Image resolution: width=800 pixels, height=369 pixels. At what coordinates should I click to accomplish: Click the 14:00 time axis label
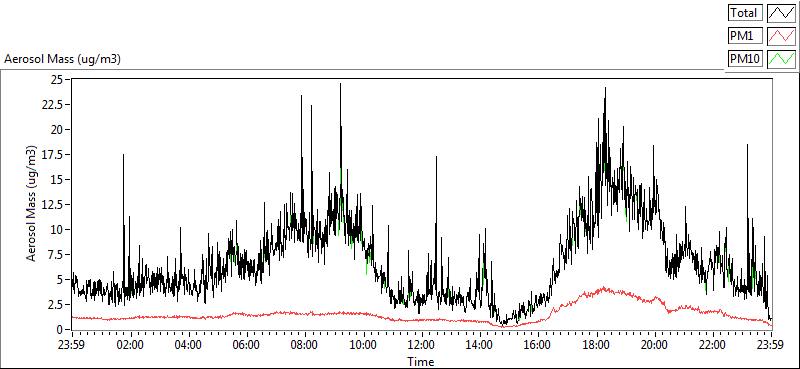pyautogui.click(x=480, y=345)
